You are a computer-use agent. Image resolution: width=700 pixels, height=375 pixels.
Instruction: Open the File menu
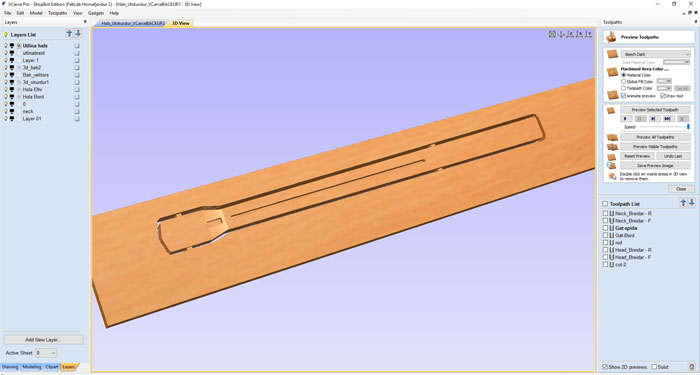click(7, 13)
